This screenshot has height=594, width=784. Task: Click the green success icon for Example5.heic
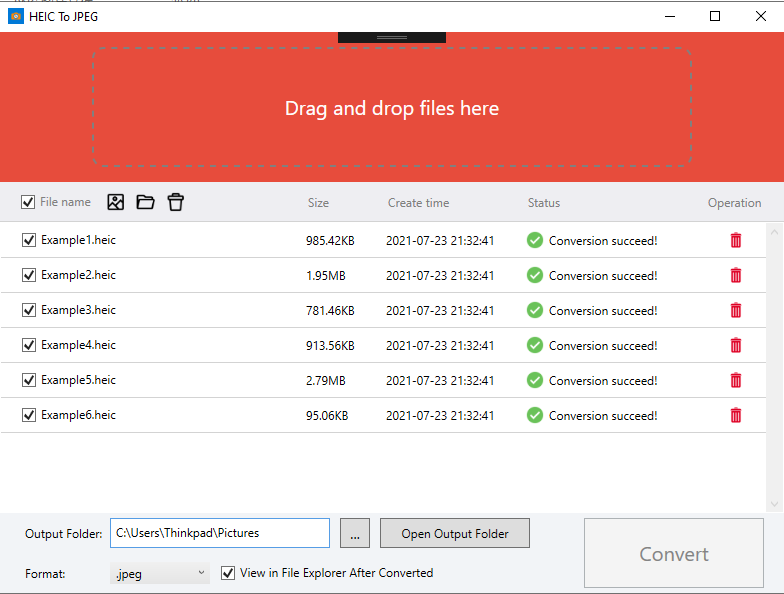[534, 380]
